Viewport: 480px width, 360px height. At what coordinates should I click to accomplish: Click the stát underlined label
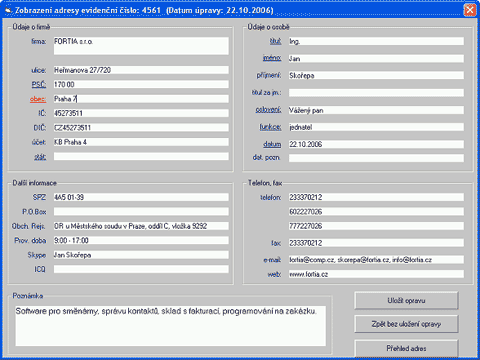[40, 157]
